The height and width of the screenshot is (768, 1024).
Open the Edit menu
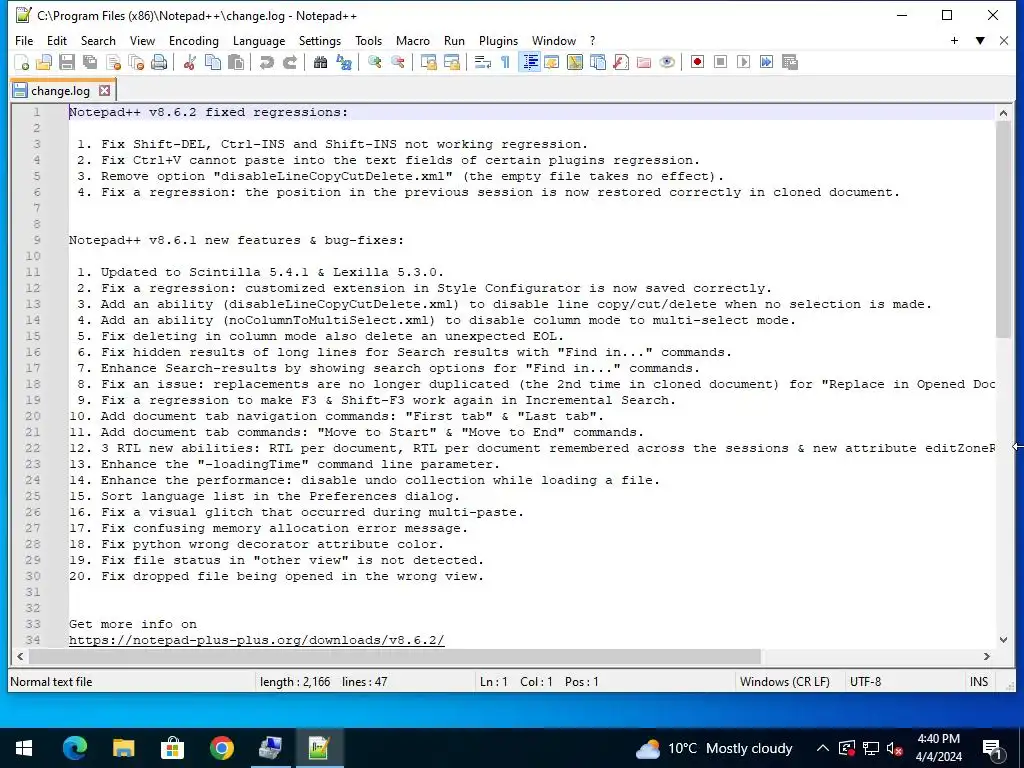(57, 40)
